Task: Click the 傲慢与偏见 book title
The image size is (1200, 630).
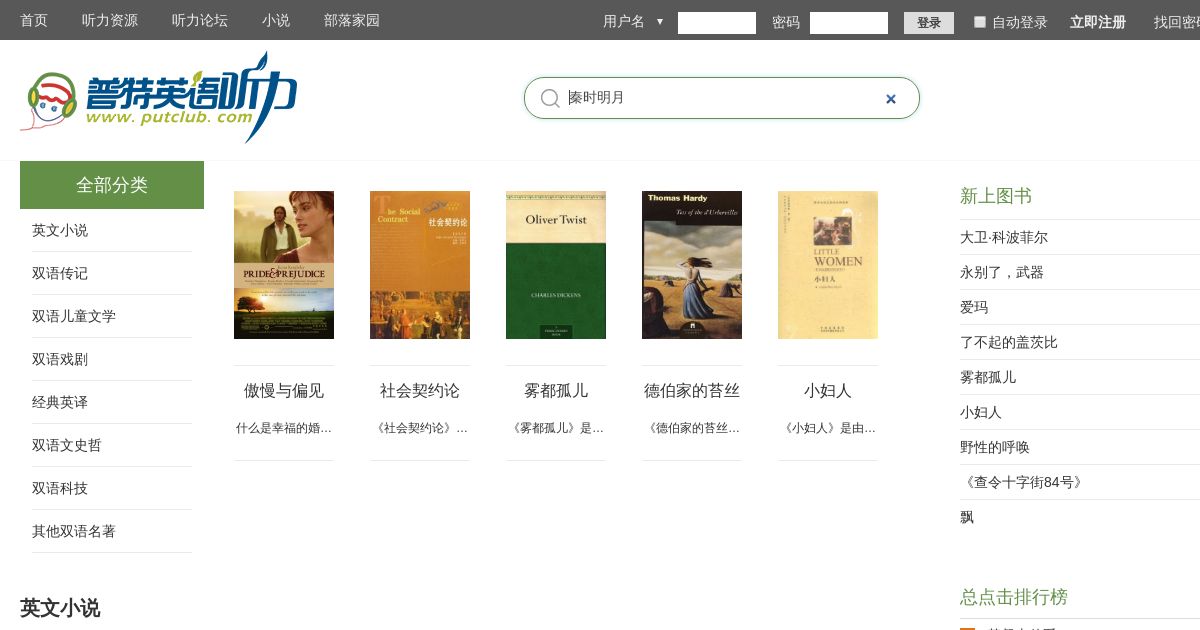Action: pos(284,391)
